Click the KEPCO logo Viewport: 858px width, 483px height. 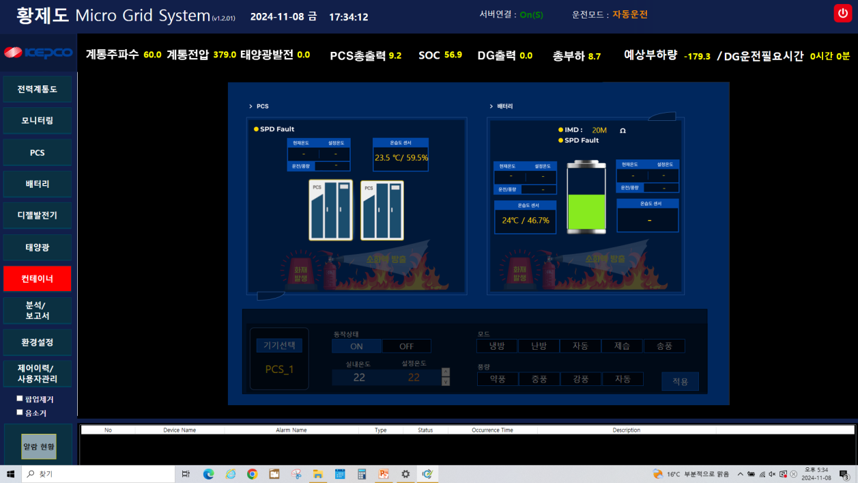[x=37, y=53]
